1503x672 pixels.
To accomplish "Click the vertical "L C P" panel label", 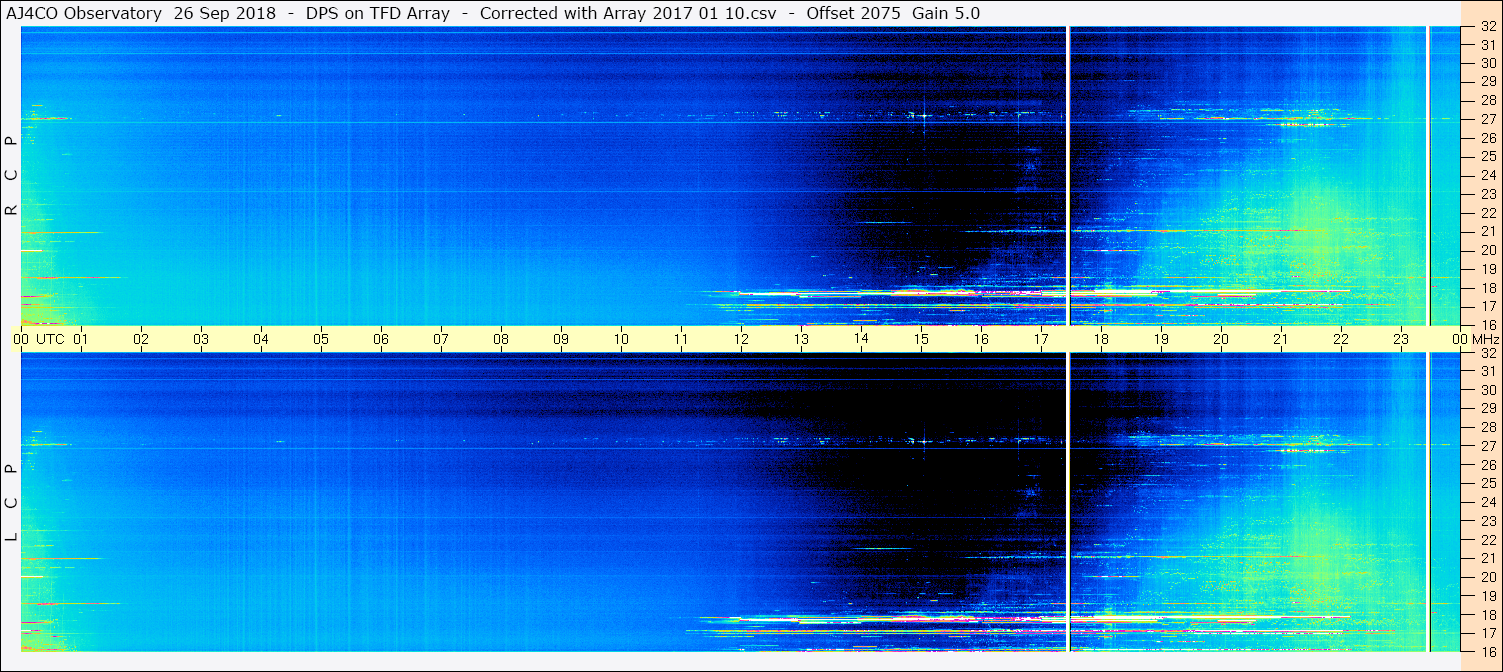I will [12, 502].
